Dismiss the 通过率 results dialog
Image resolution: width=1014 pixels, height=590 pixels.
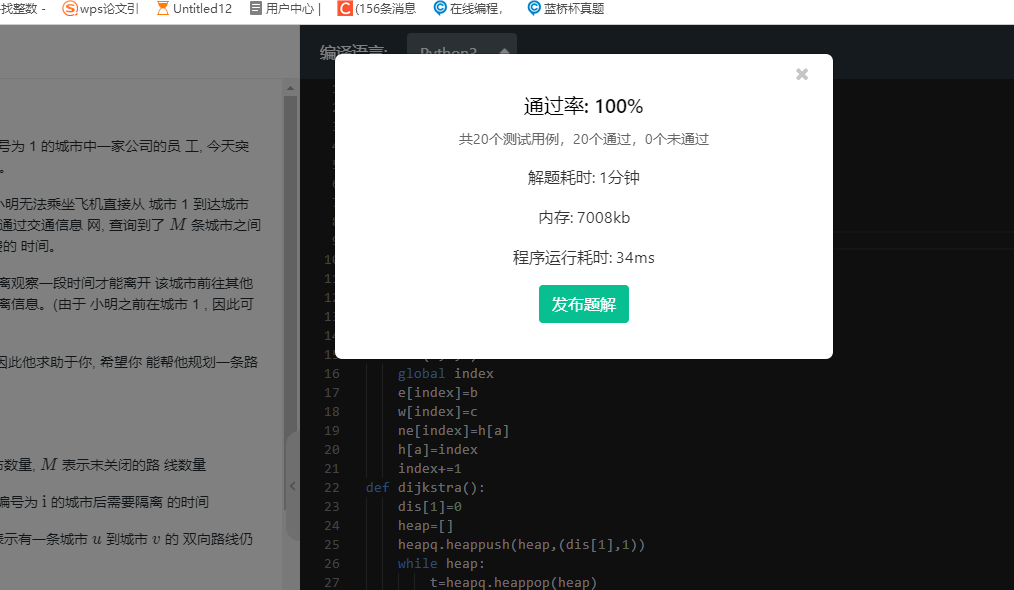point(801,74)
